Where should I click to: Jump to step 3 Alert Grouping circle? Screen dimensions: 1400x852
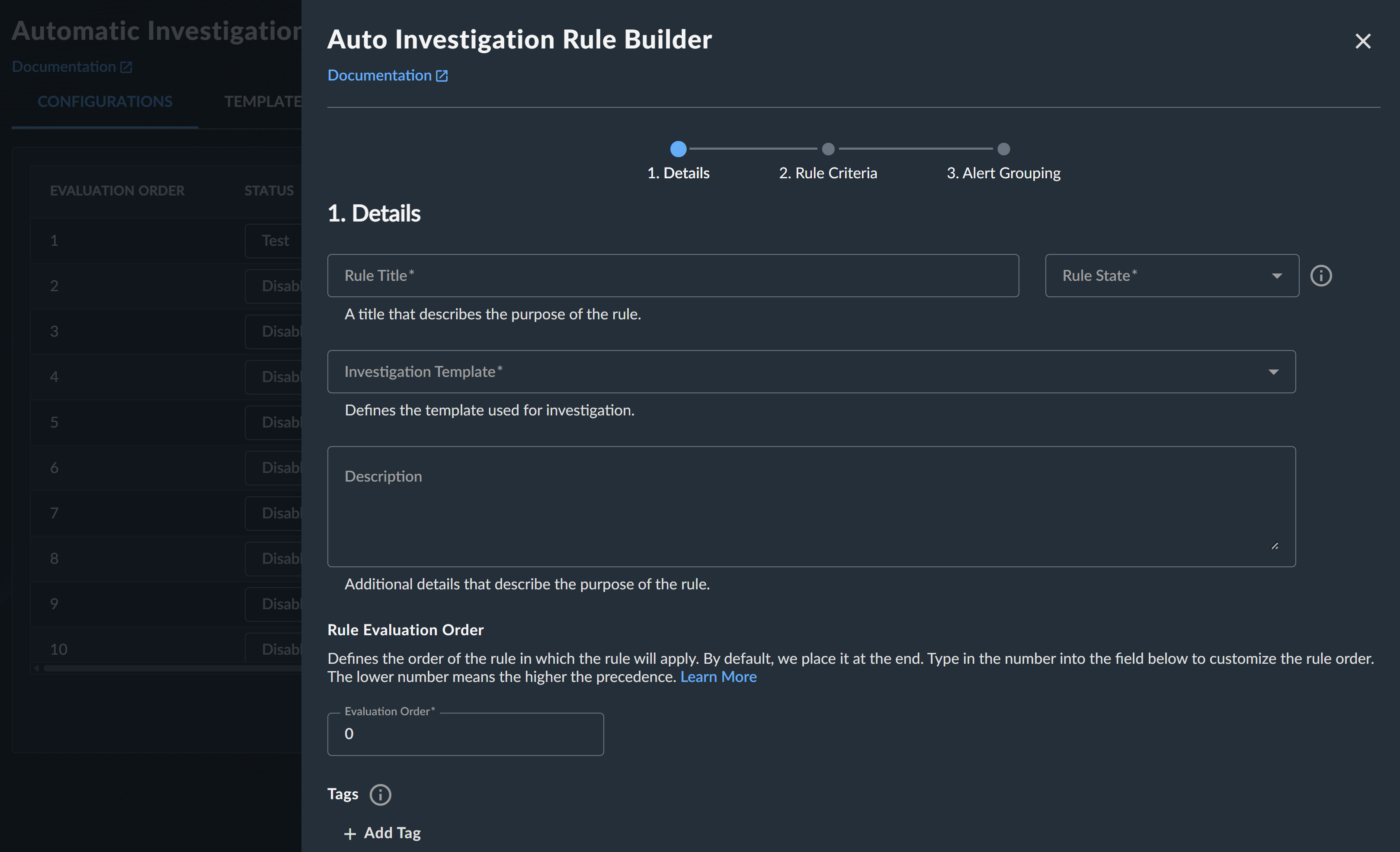1003,149
